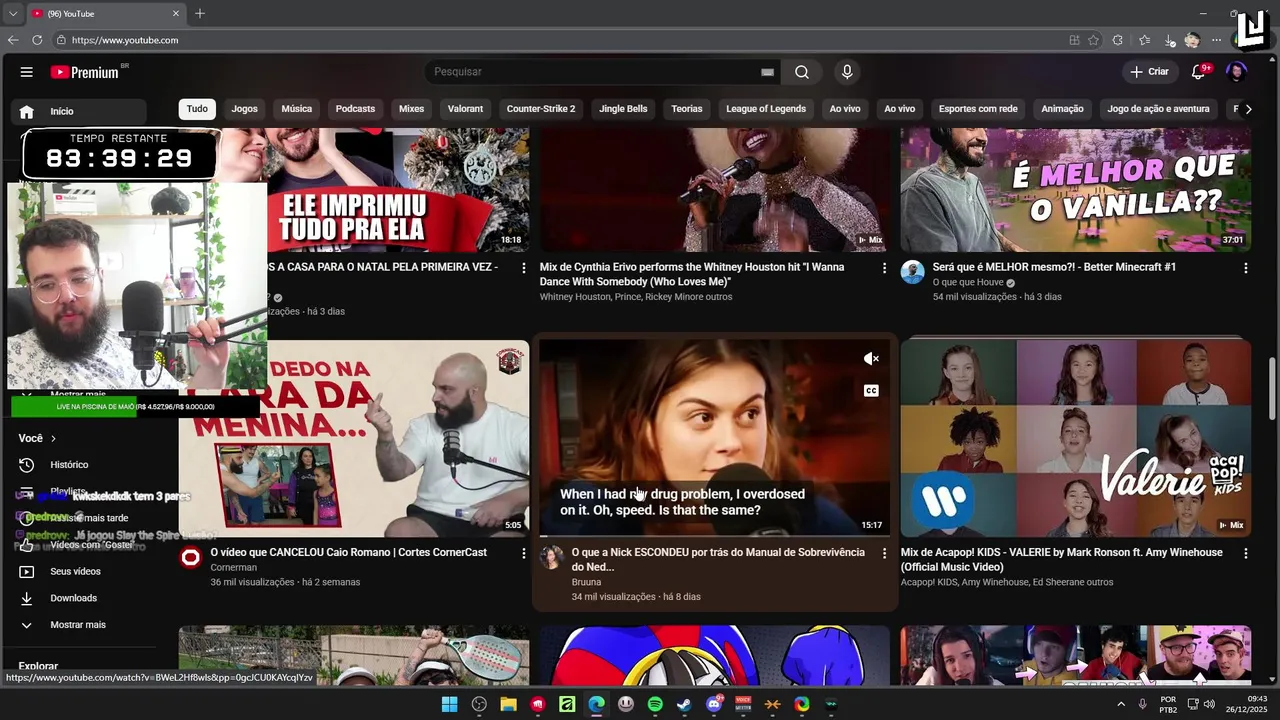Open the Windows Start button
Screen dimensions: 1280x720
tap(450, 704)
